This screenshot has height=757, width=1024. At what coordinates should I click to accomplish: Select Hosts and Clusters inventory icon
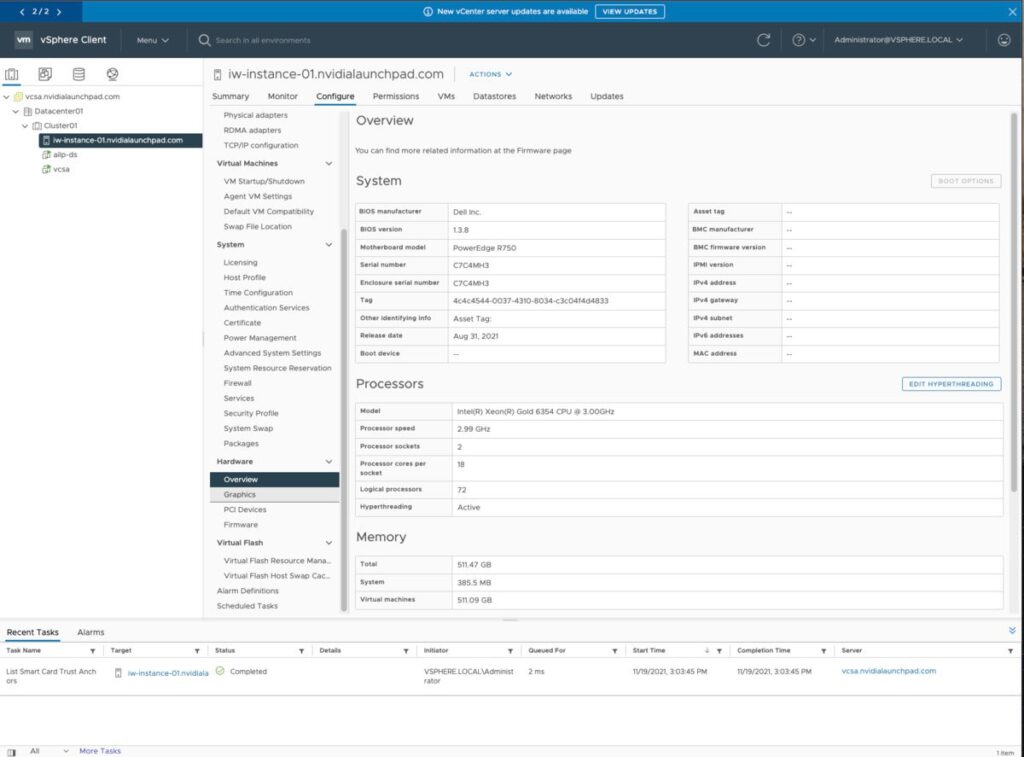click(x=12, y=74)
